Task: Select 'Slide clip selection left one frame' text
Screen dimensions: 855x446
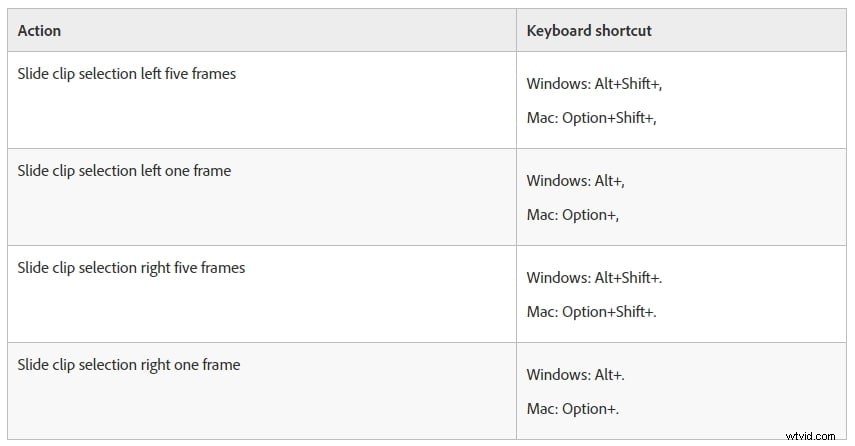Action: tap(124, 171)
